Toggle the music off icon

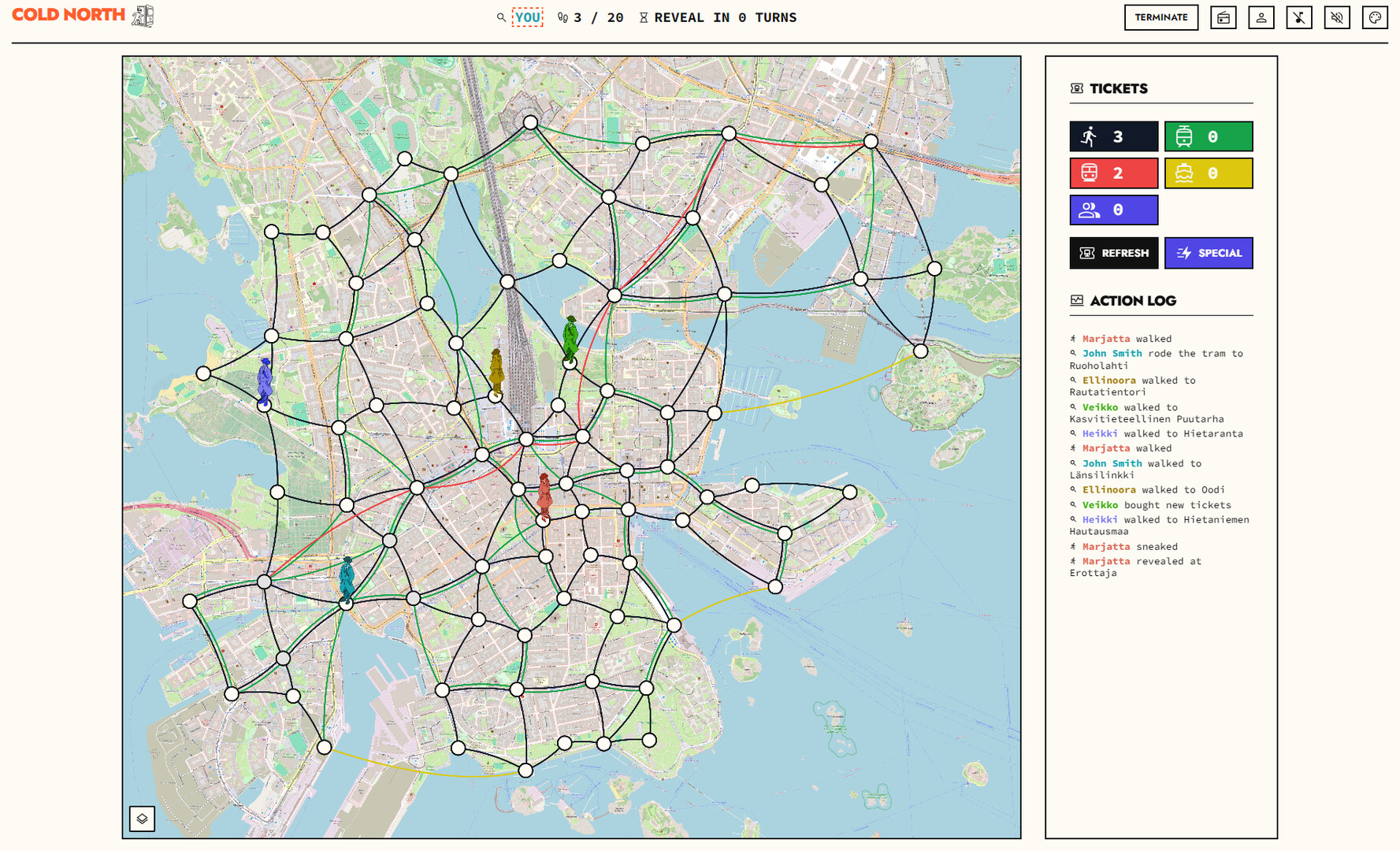(1298, 17)
